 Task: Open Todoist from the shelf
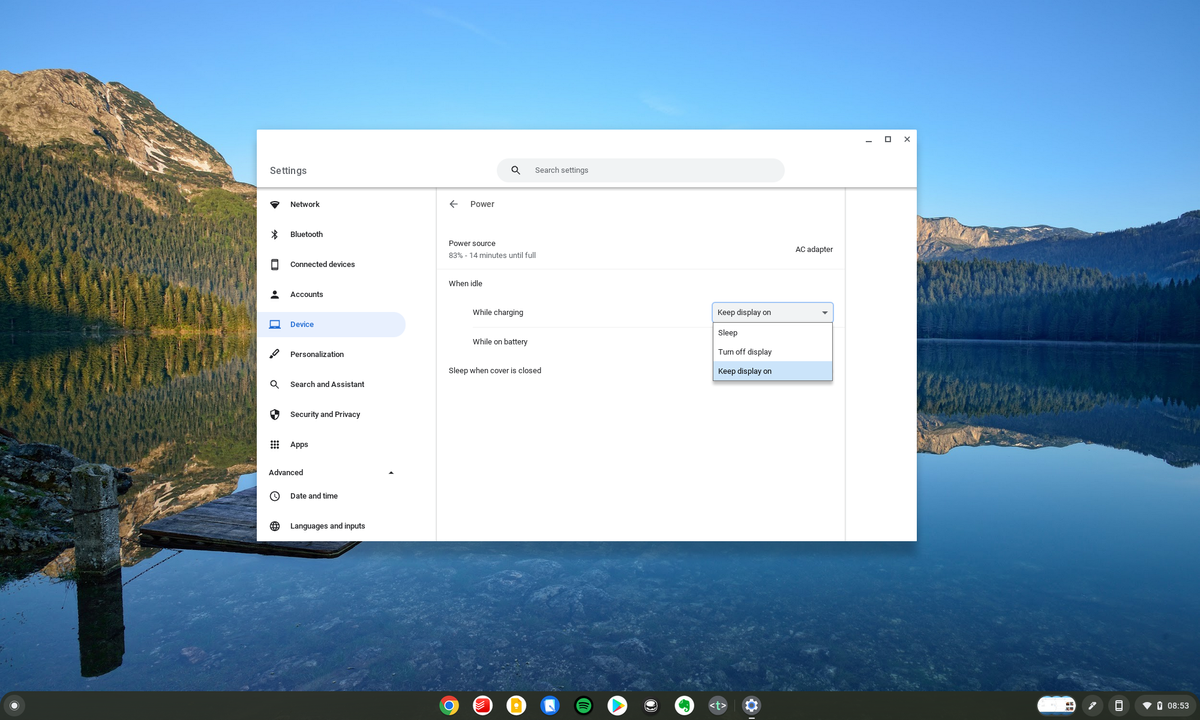click(x=483, y=705)
